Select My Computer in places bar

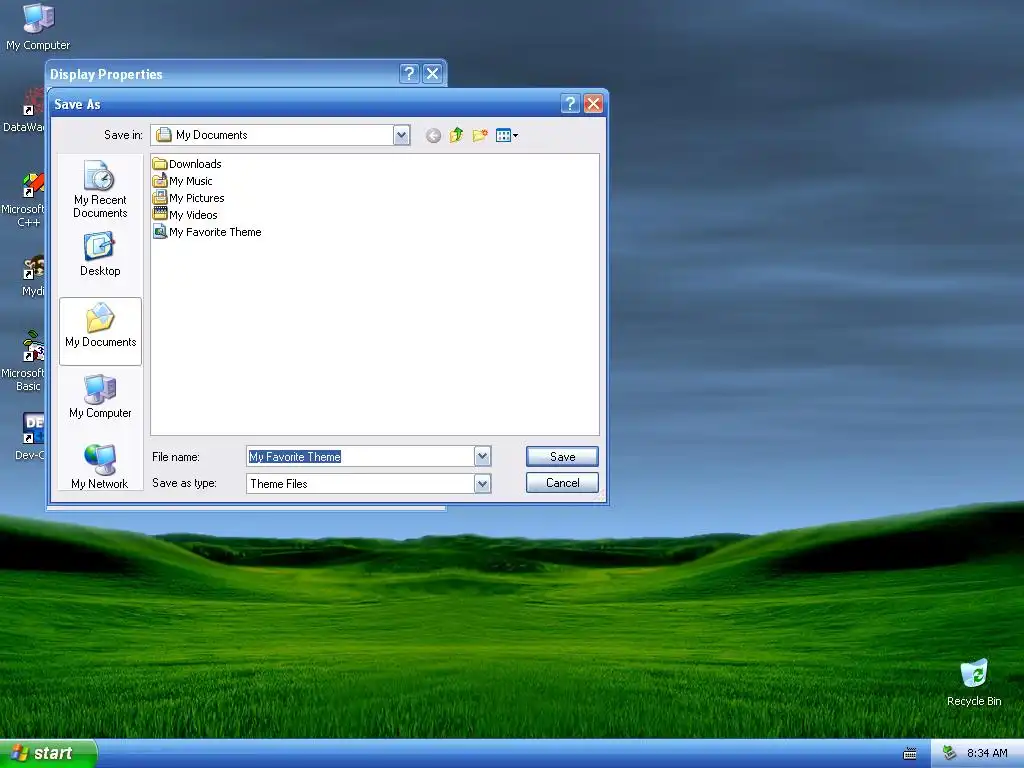100,396
